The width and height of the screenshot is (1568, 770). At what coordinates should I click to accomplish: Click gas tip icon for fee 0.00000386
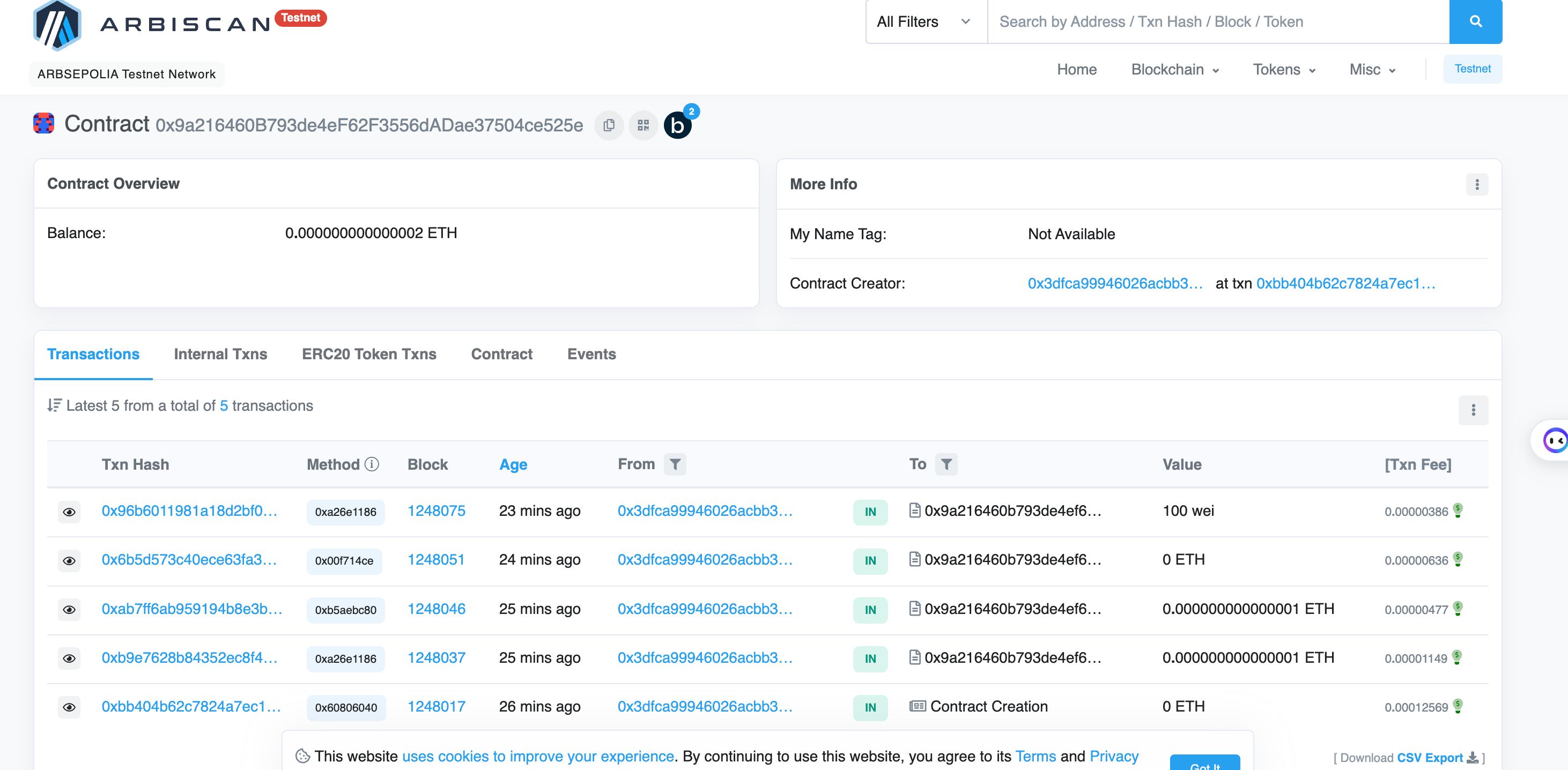(1458, 509)
